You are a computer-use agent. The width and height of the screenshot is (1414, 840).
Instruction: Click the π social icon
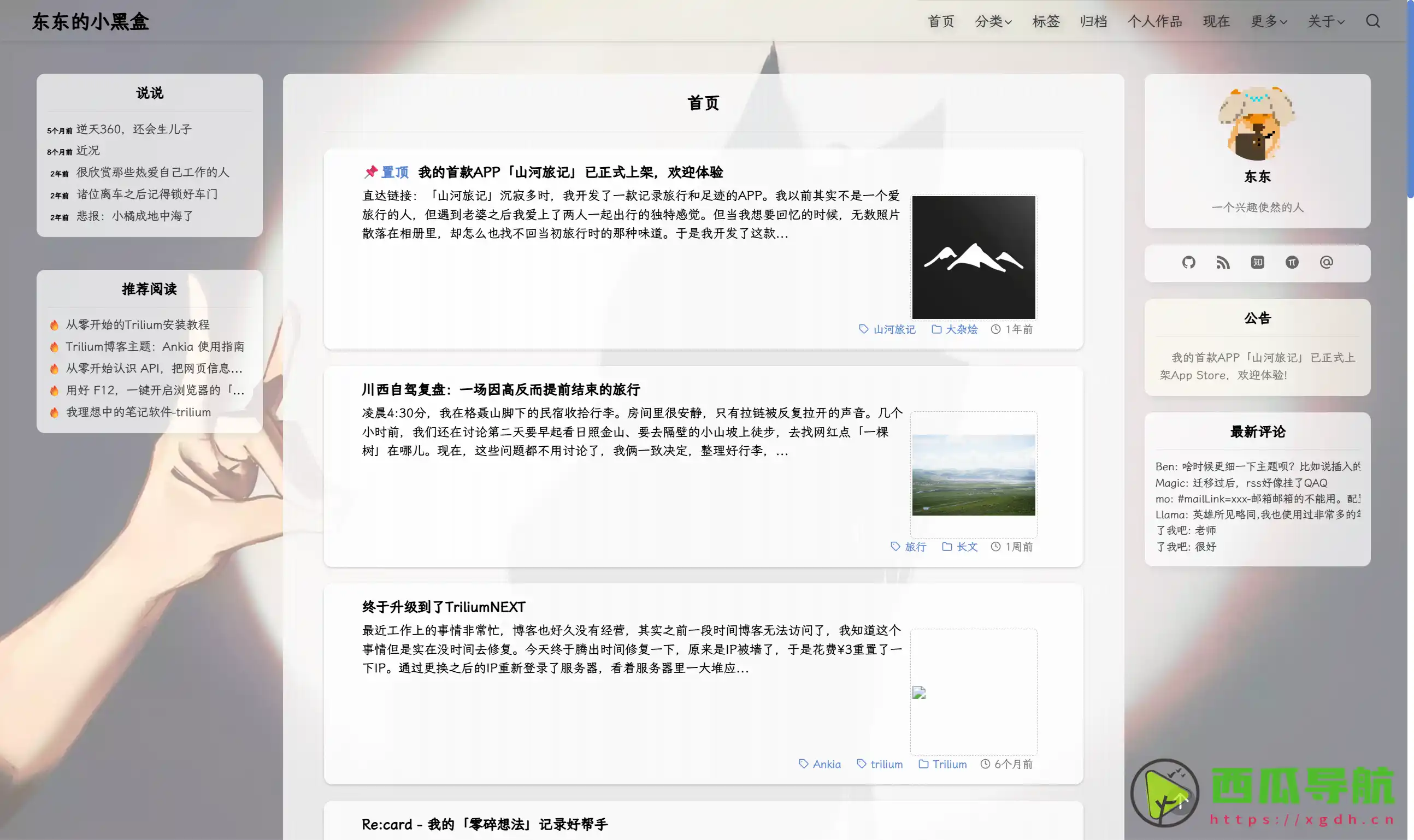(1292, 262)
